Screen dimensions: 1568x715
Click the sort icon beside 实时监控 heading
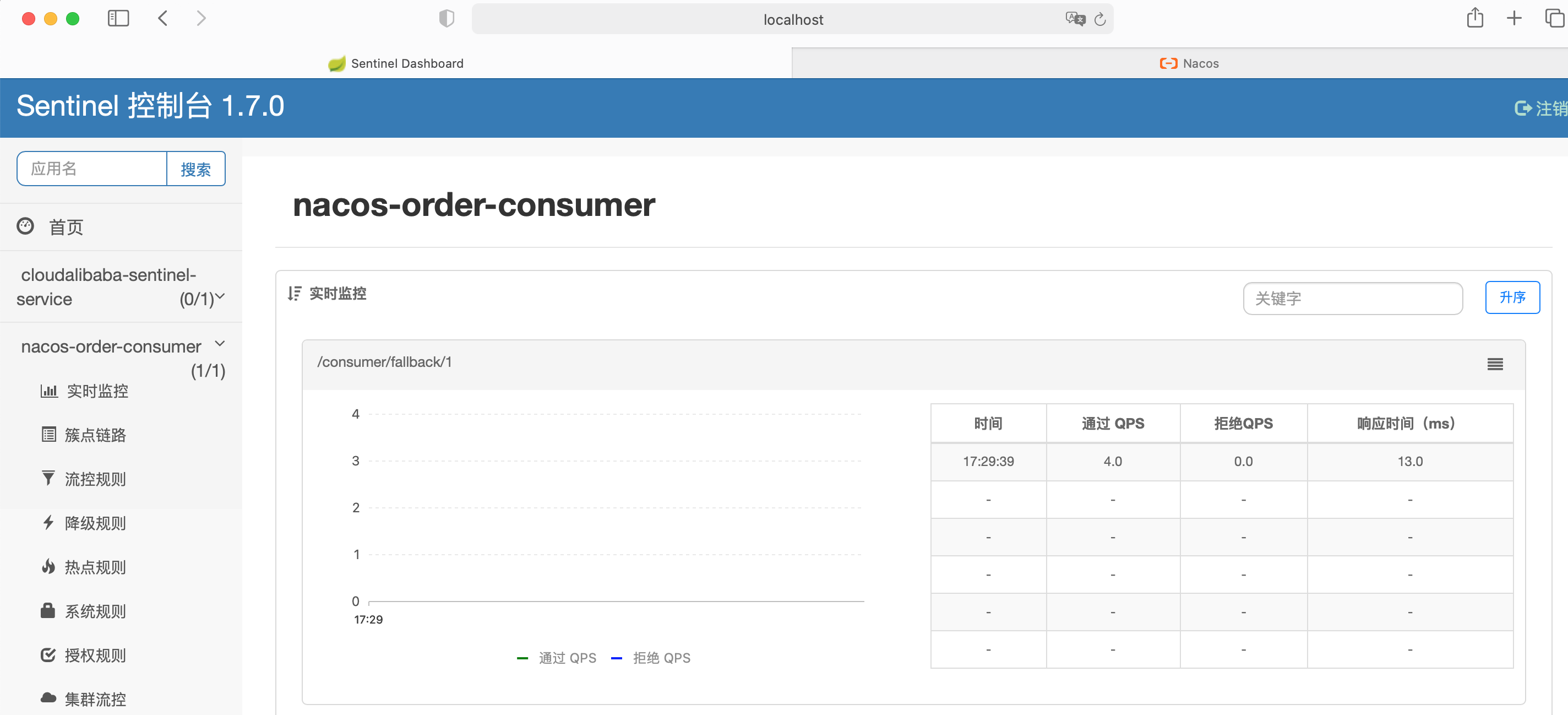[x=295, y=294]
